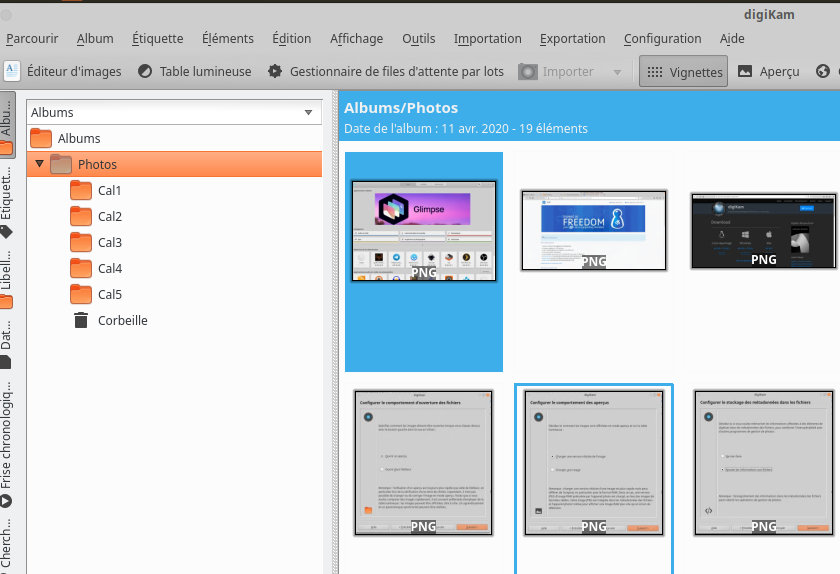Screen dimensions: 840x574
Task: Switch to Aperçu preview mode
Action: click(769, 71)
